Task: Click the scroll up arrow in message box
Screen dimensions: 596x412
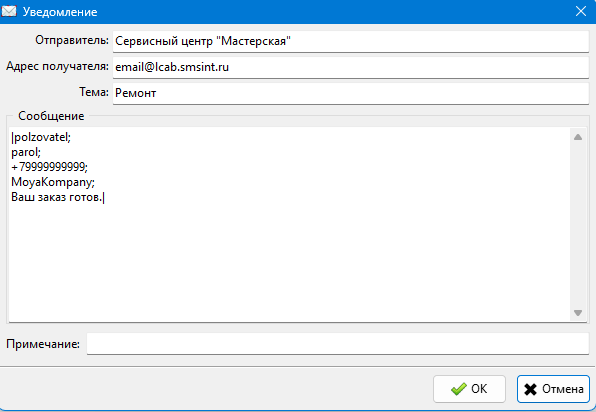Action: tap(578, 137)
